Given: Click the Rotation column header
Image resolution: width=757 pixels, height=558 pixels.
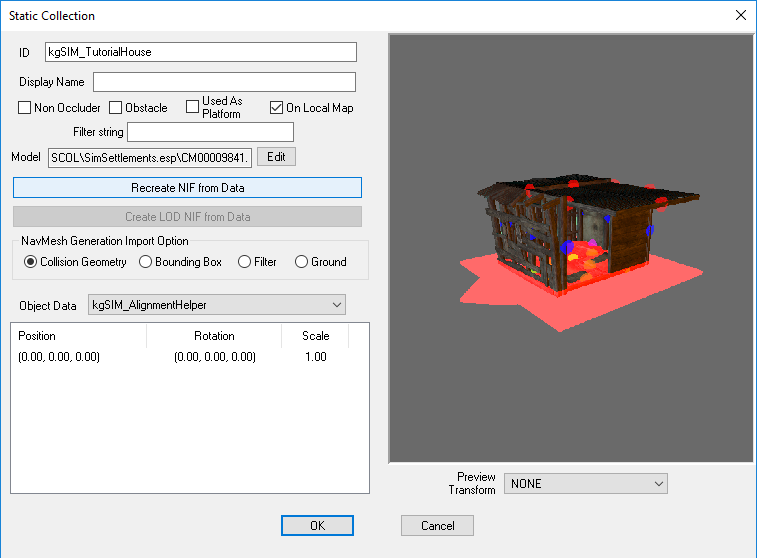Looking at the screenshot, I should 214,336.
